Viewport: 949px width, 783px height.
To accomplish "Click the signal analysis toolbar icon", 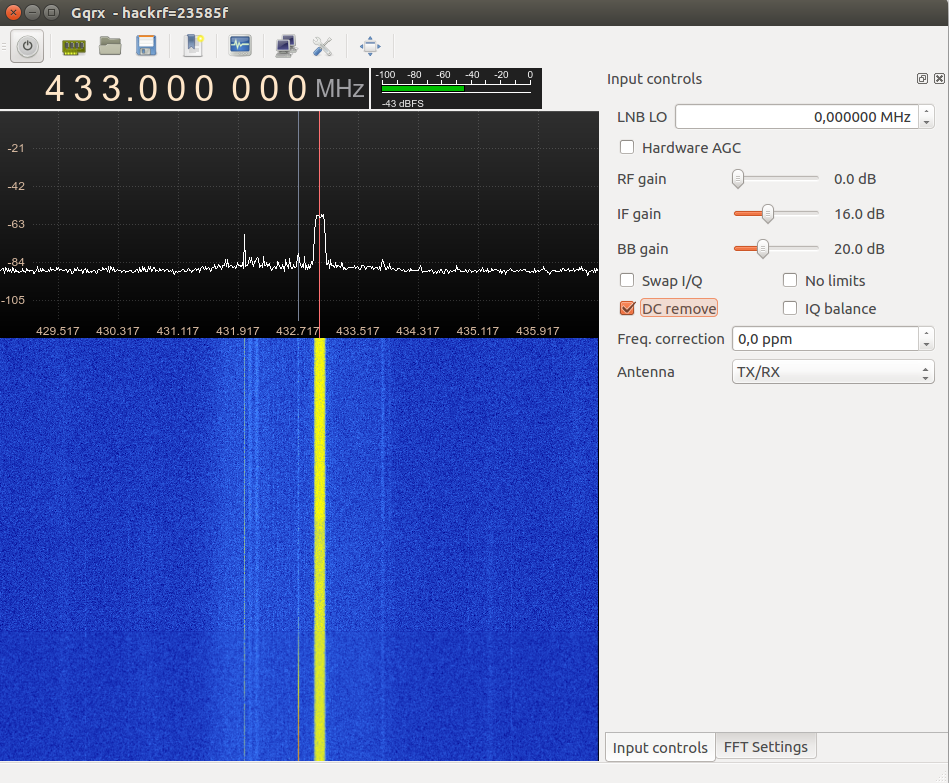I will 240,46.
